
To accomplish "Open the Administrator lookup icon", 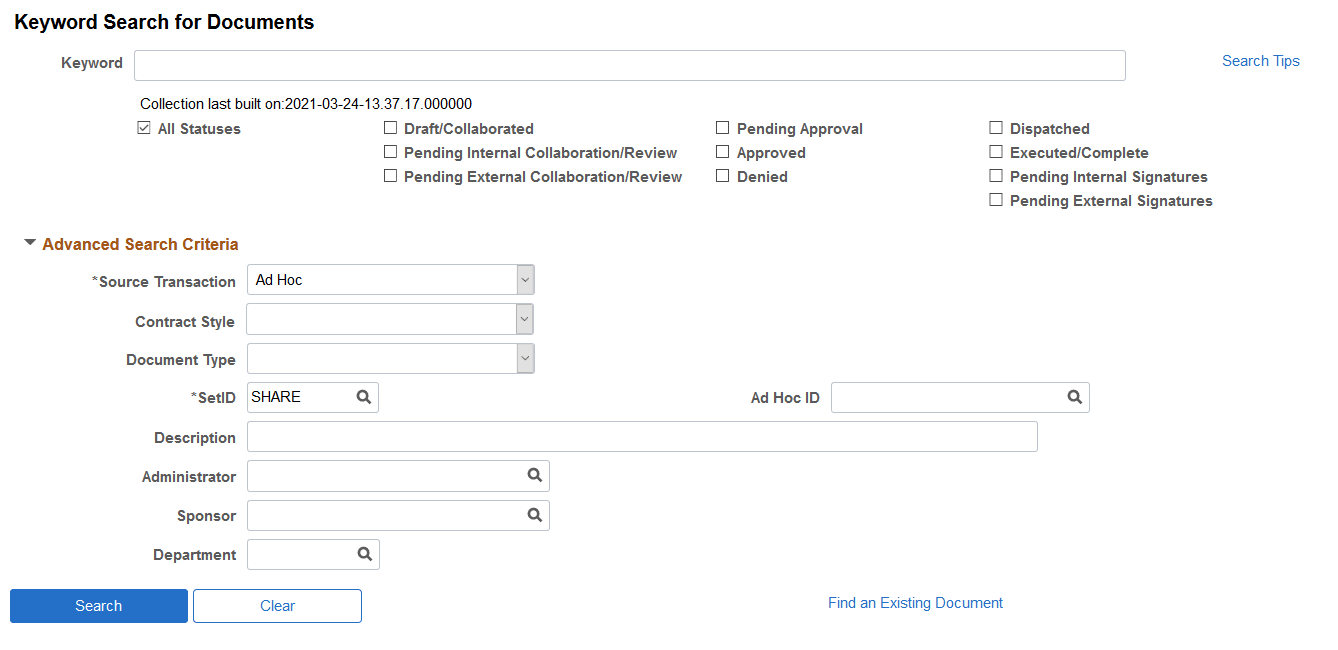I will tap(534, 475).
